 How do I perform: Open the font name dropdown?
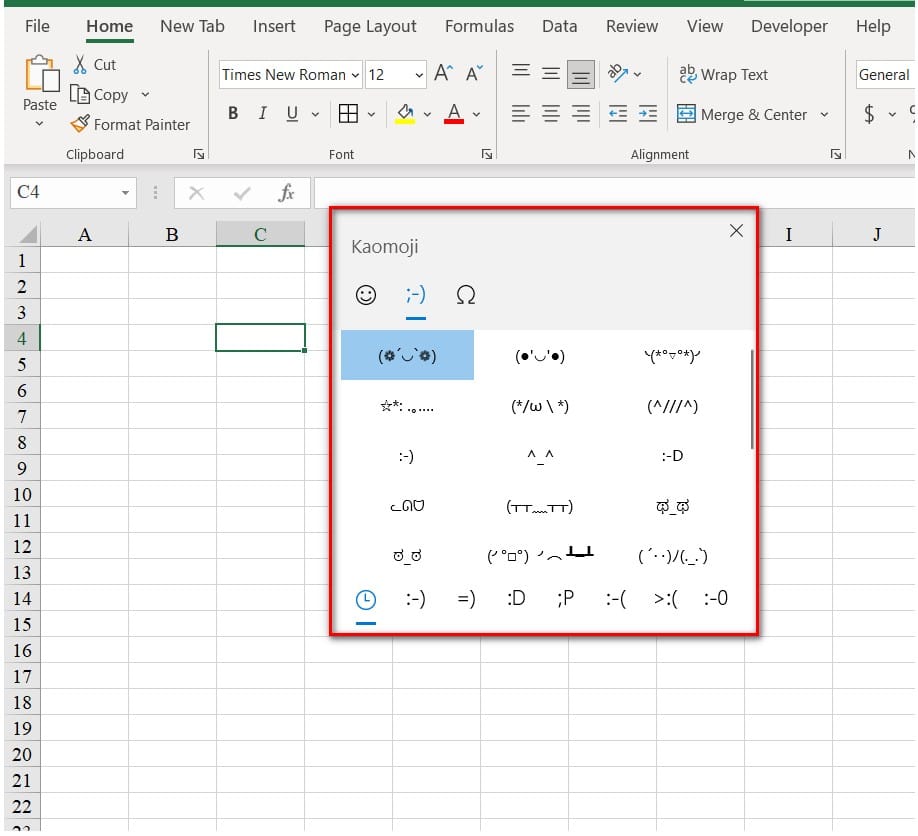click(x=355, y=75)
